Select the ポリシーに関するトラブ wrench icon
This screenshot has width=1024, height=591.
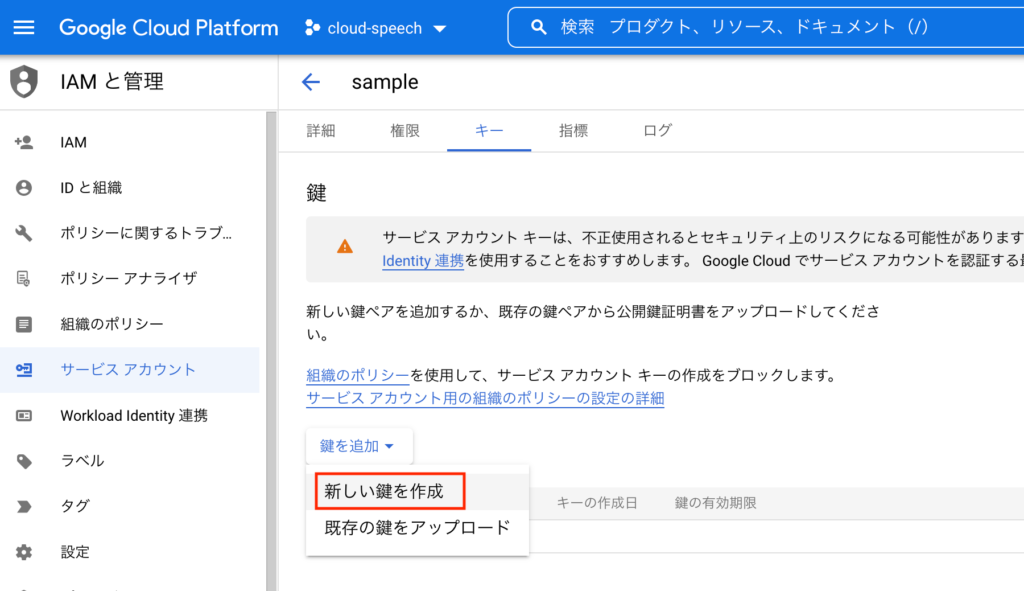pyautogui.click(x=25, y=232)
